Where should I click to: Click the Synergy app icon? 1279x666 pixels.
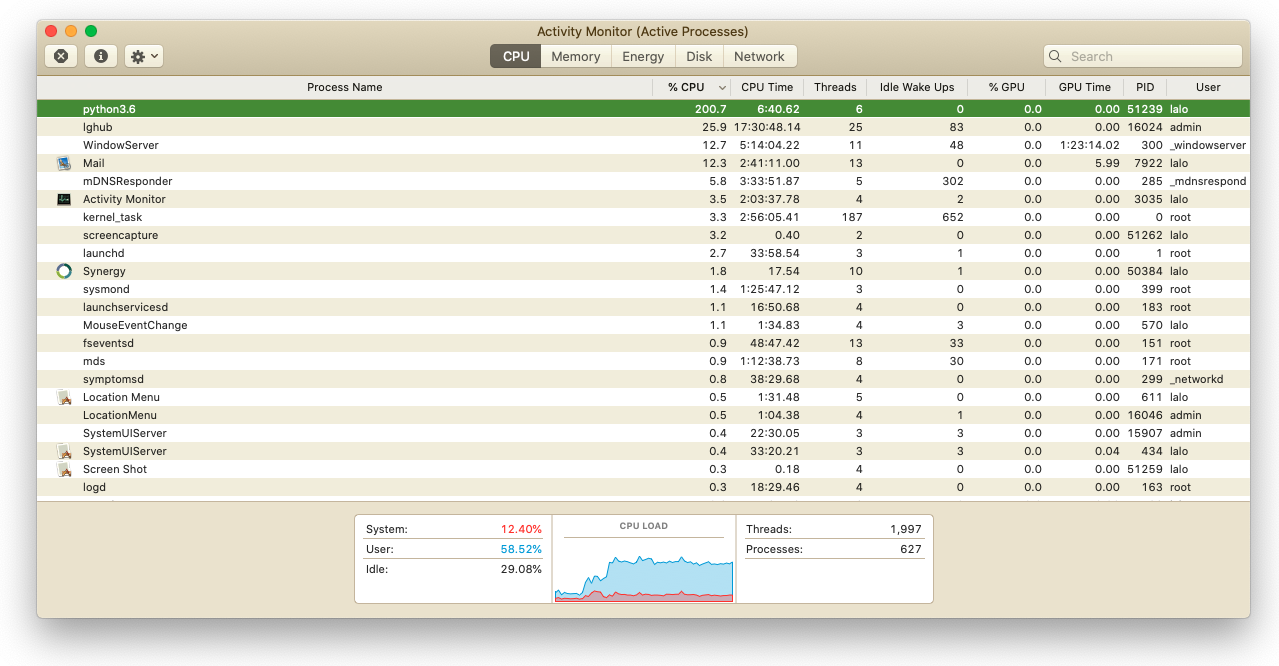click(x=64, y=271)
